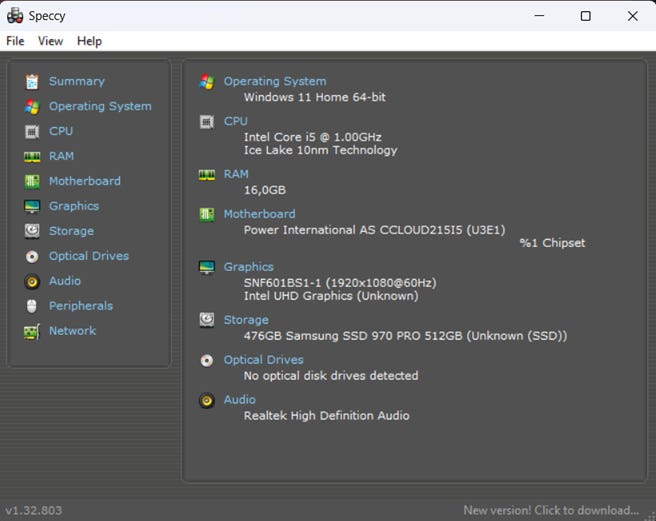Open Network section from sidebar

(72, 331)
